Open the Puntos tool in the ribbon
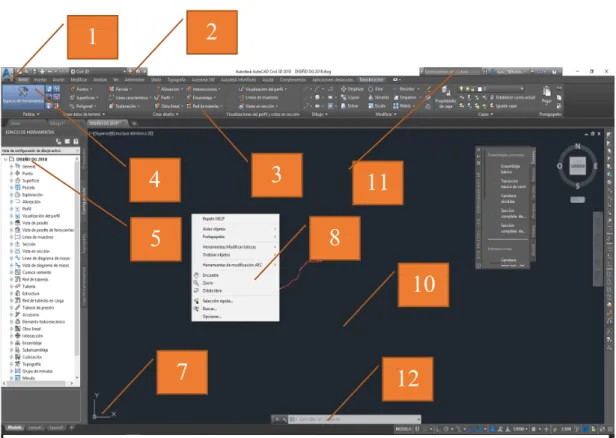 point(81,89)
